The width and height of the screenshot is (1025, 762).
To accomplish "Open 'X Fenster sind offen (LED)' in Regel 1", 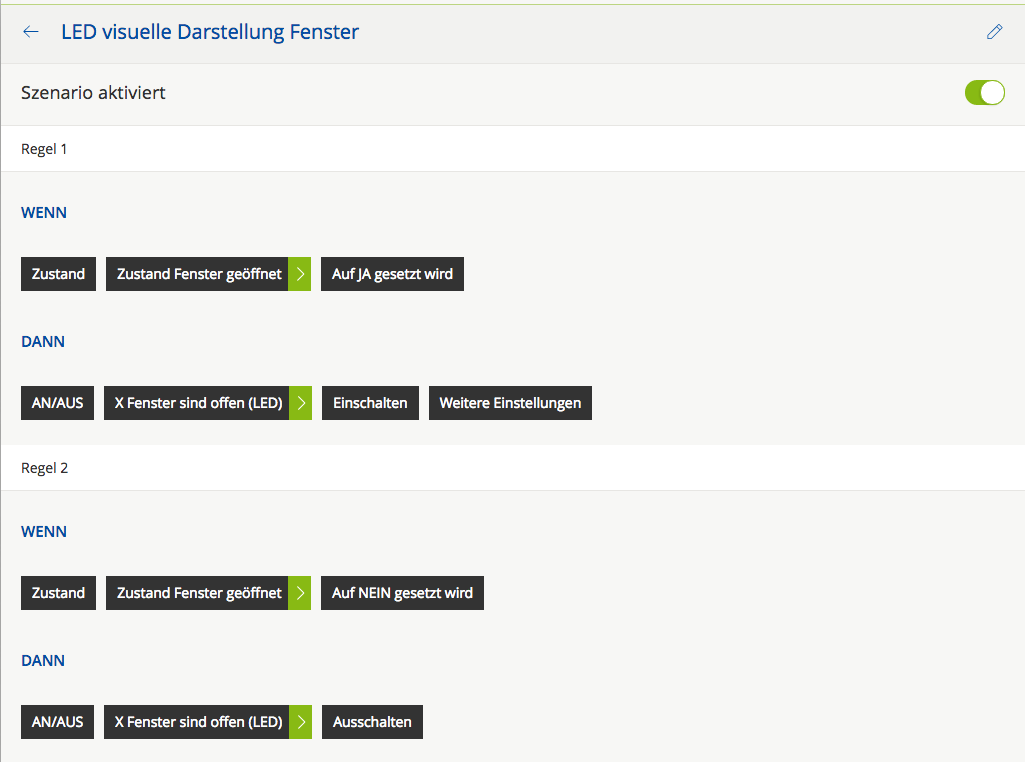I will [197, 403].
